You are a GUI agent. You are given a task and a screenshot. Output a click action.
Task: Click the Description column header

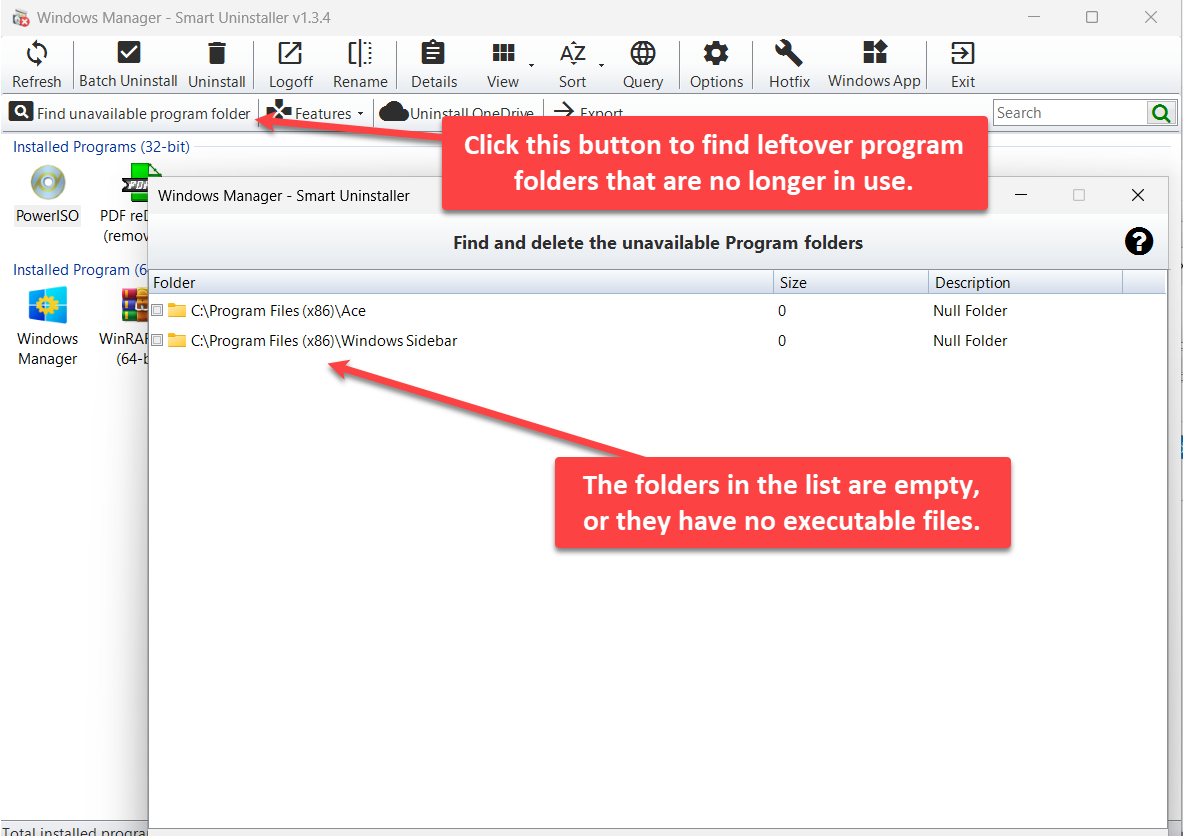pyautogui.click(x=1025, y=283)
